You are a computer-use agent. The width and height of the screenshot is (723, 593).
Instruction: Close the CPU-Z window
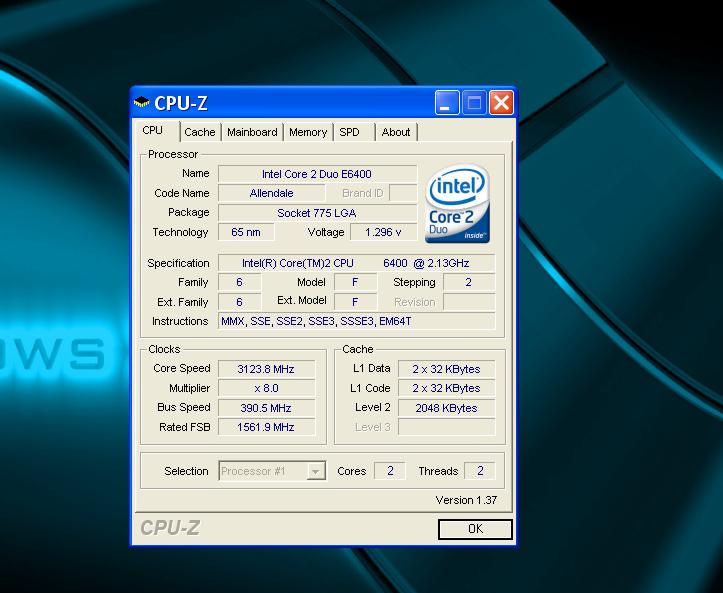[500, 102]
